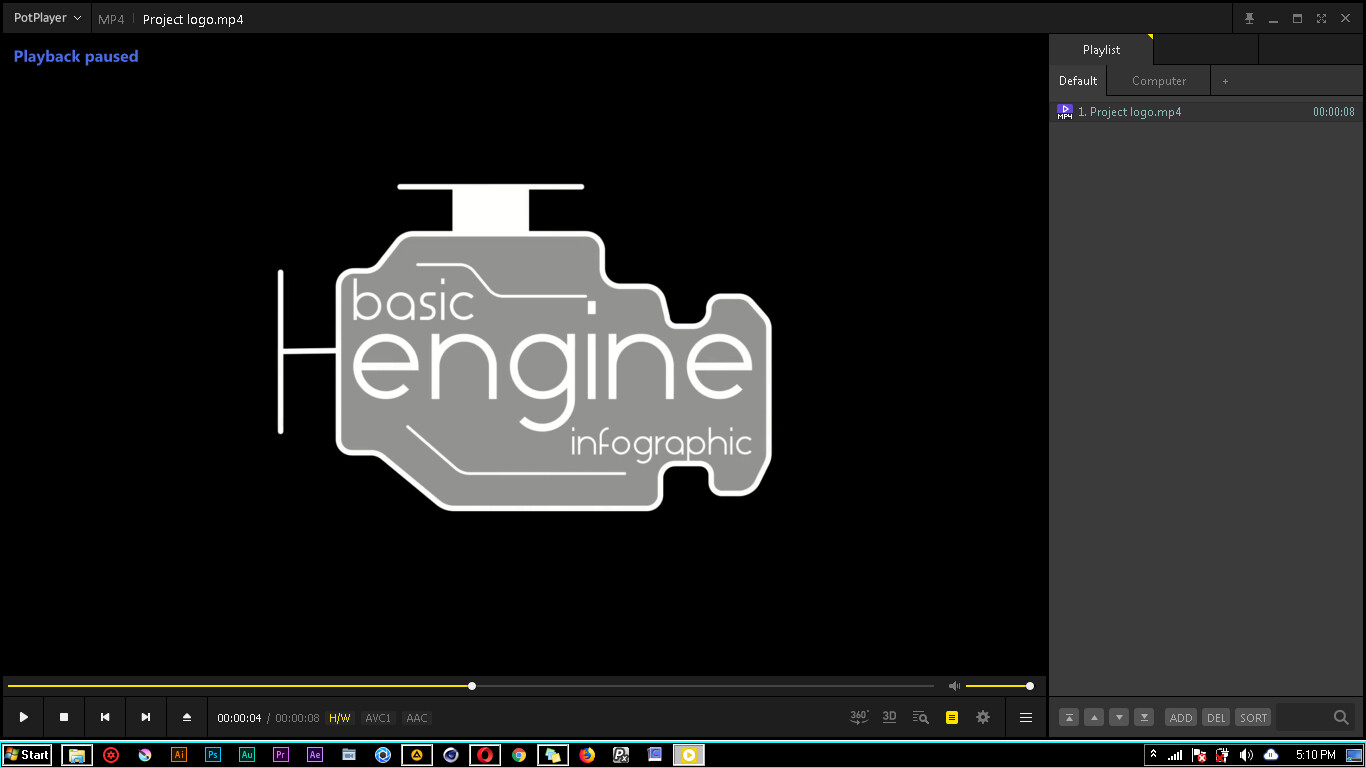This screenshot has height=768, width=1366.
Task: Enable 3D video mode
Action: tap(889, 717)
